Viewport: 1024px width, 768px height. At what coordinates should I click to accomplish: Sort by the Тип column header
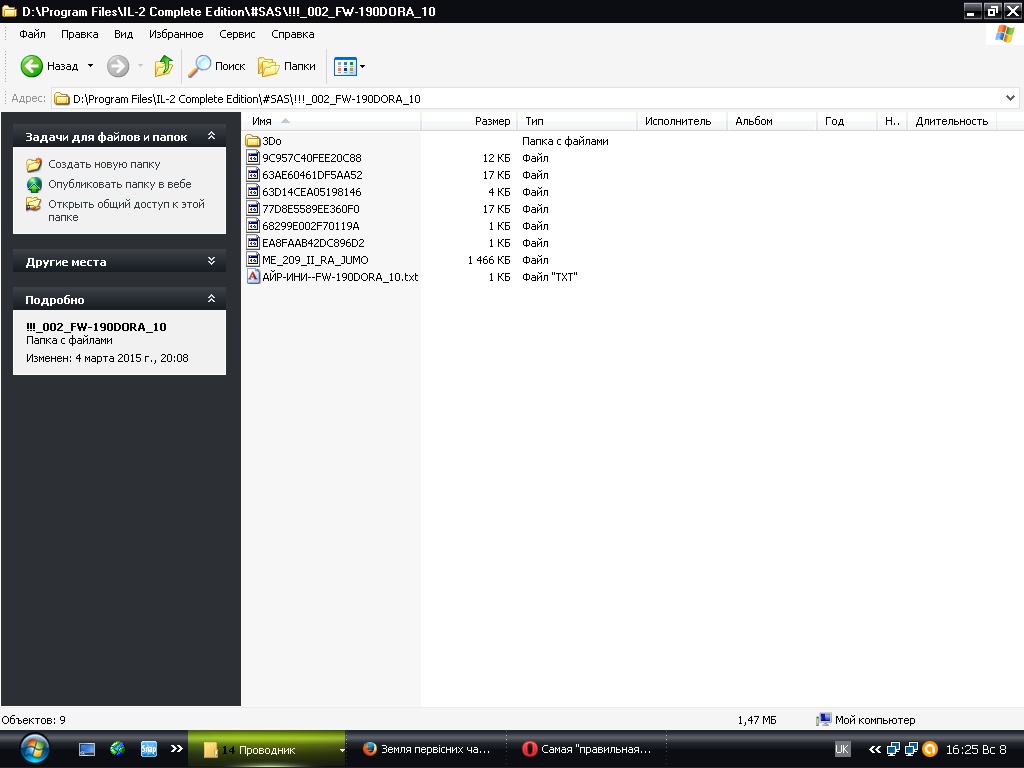pyautogui.click(x=577, y=121)
